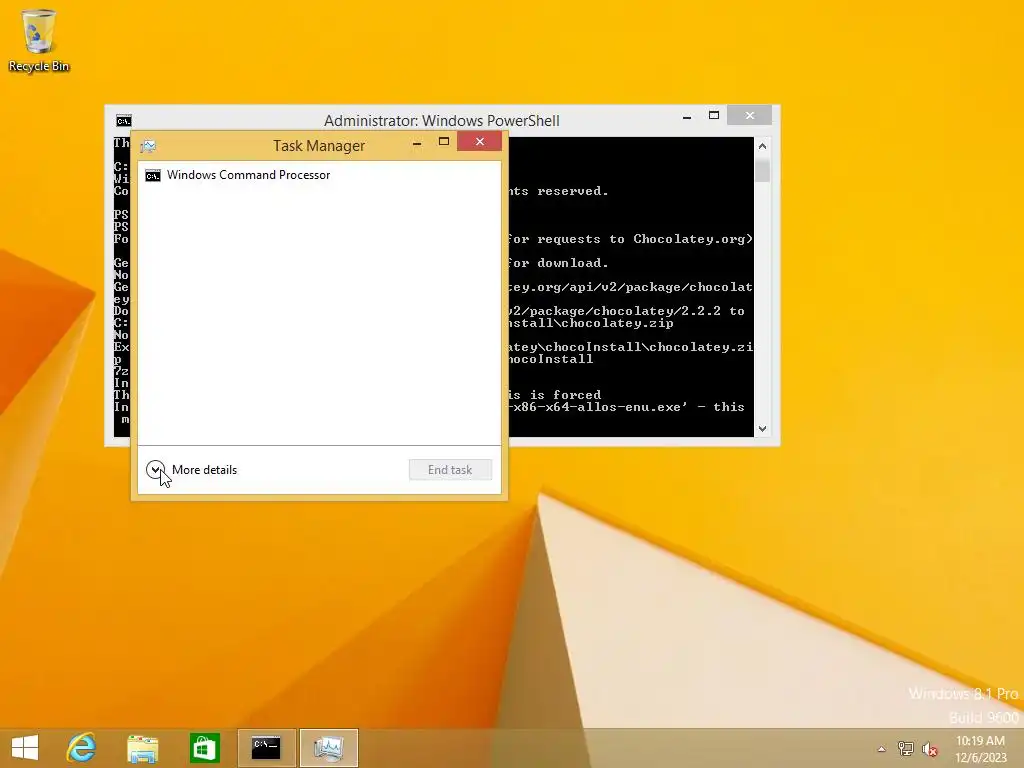This screenshot has width=1024, height=768.
Task: Open the Recycle Bin desktop icon
Action: point(39,39)
